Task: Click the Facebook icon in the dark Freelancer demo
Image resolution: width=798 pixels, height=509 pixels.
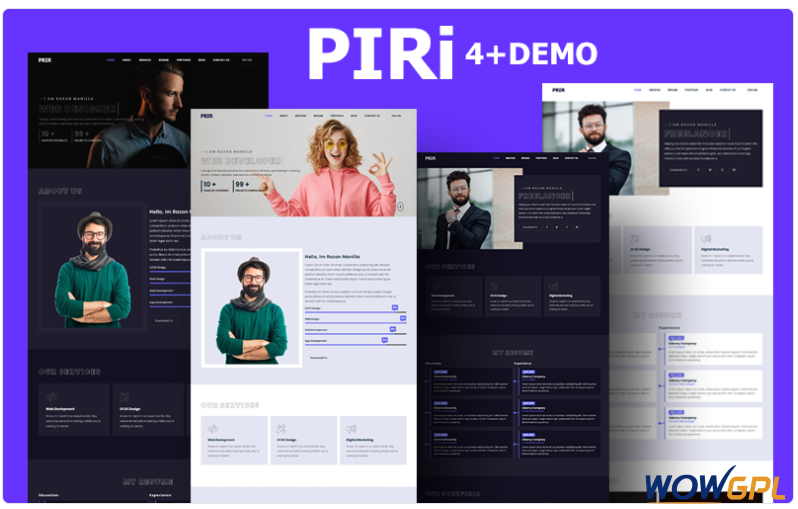Action: (547, 227)
